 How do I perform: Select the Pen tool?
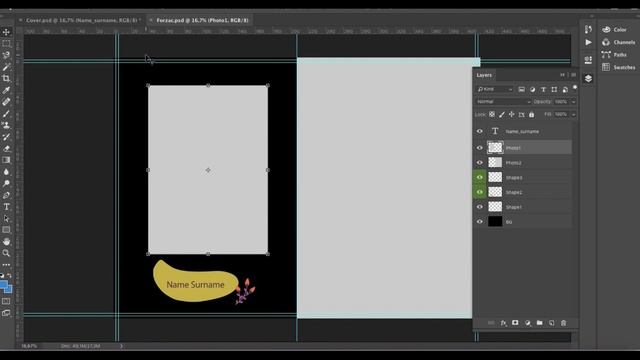pos(6,195)
